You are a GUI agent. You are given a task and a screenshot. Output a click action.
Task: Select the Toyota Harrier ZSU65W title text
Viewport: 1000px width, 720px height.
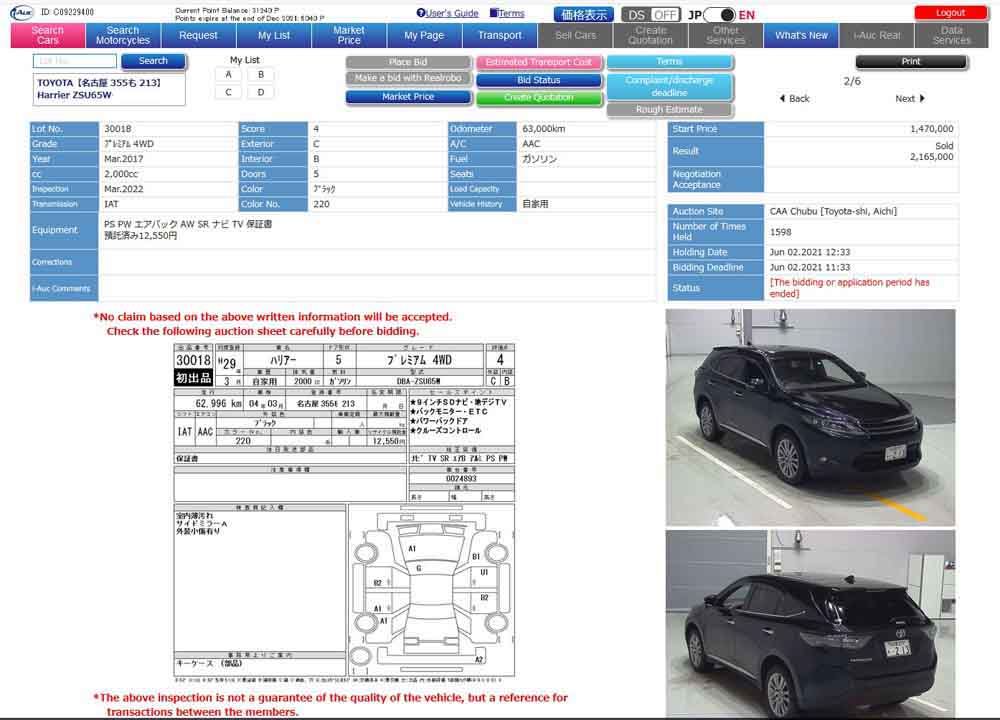point(99,89)
